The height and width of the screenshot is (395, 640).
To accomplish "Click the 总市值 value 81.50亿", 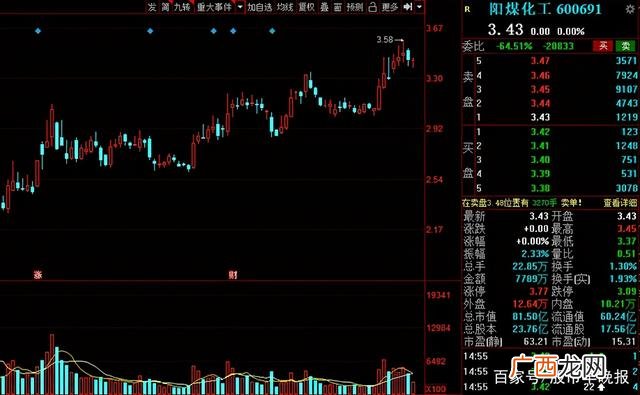I will pos(531,317).
